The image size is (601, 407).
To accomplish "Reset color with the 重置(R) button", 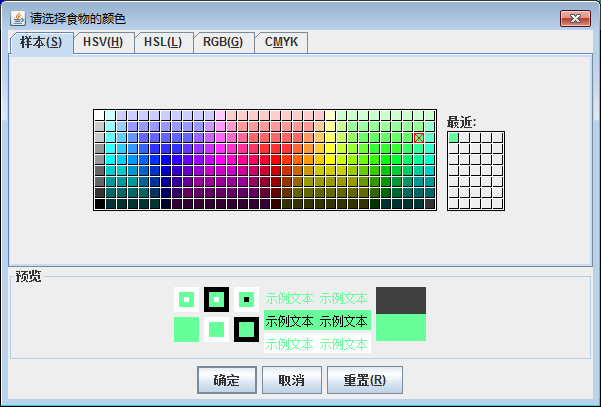I will (x=365, y=380).
